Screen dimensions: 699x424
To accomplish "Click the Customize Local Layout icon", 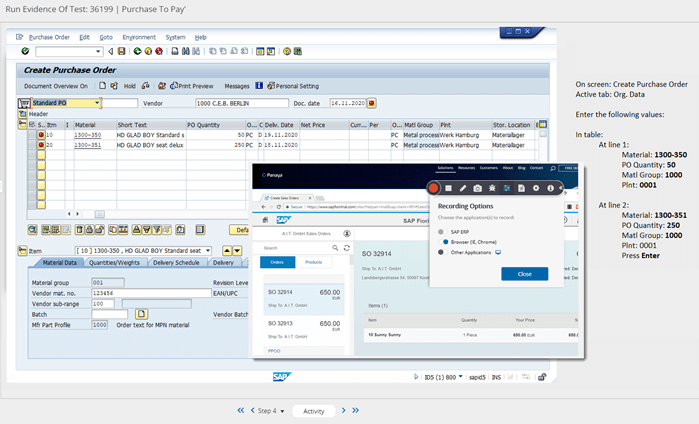I will coord(298,51).
